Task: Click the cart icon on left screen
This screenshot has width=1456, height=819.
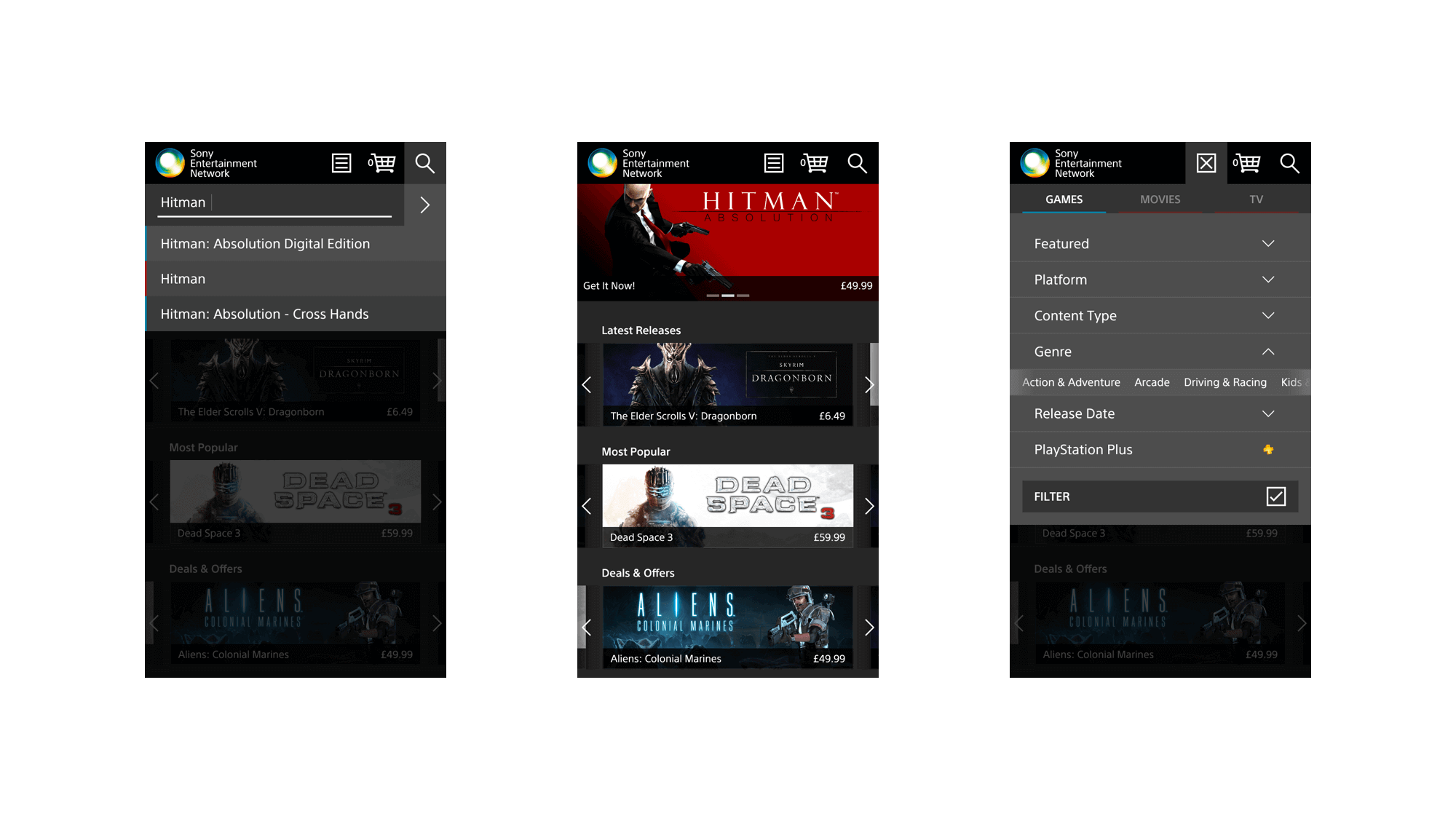Action: pos(382,162)
